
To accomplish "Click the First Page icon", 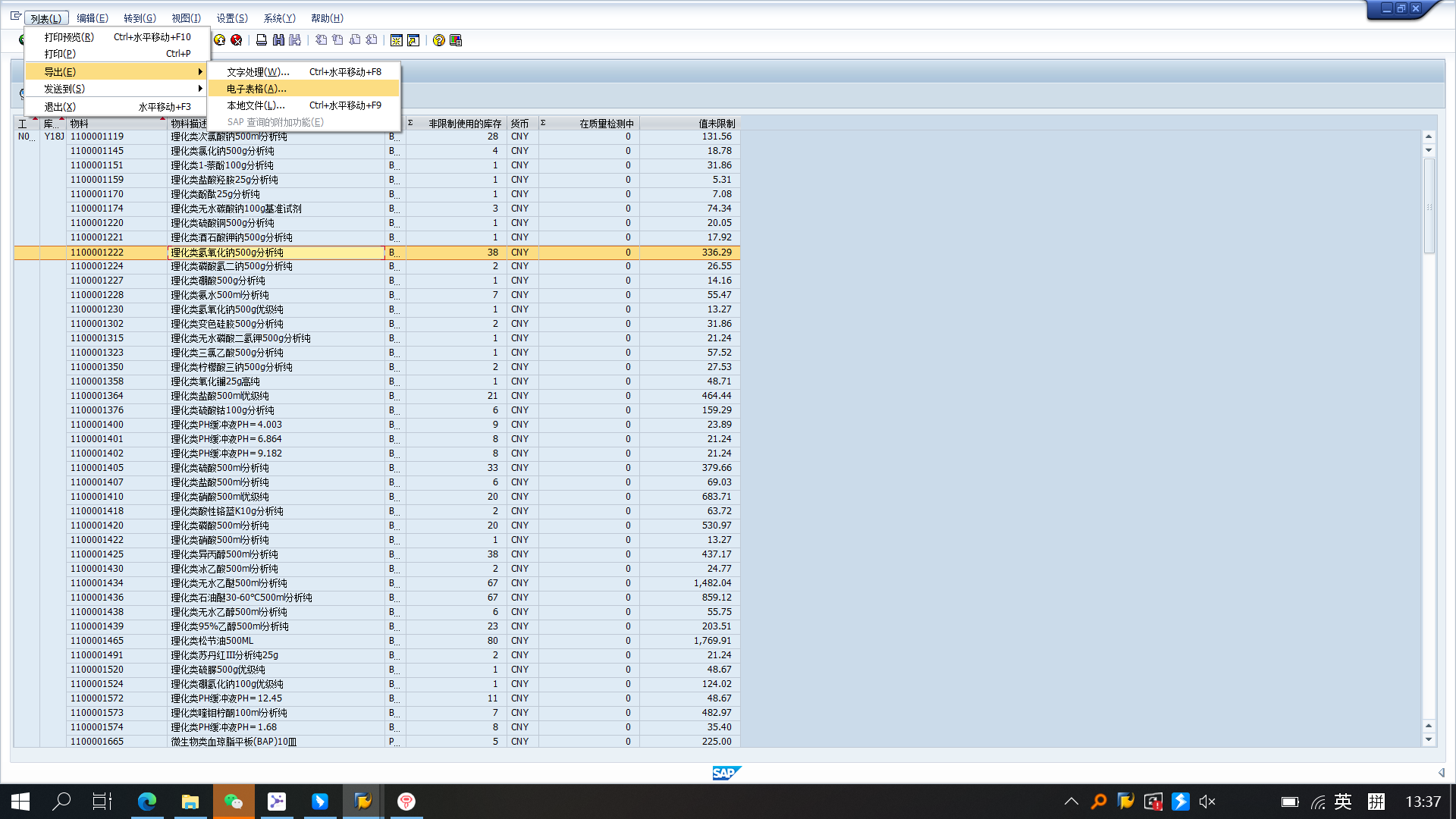I will [x=322, y=40].
